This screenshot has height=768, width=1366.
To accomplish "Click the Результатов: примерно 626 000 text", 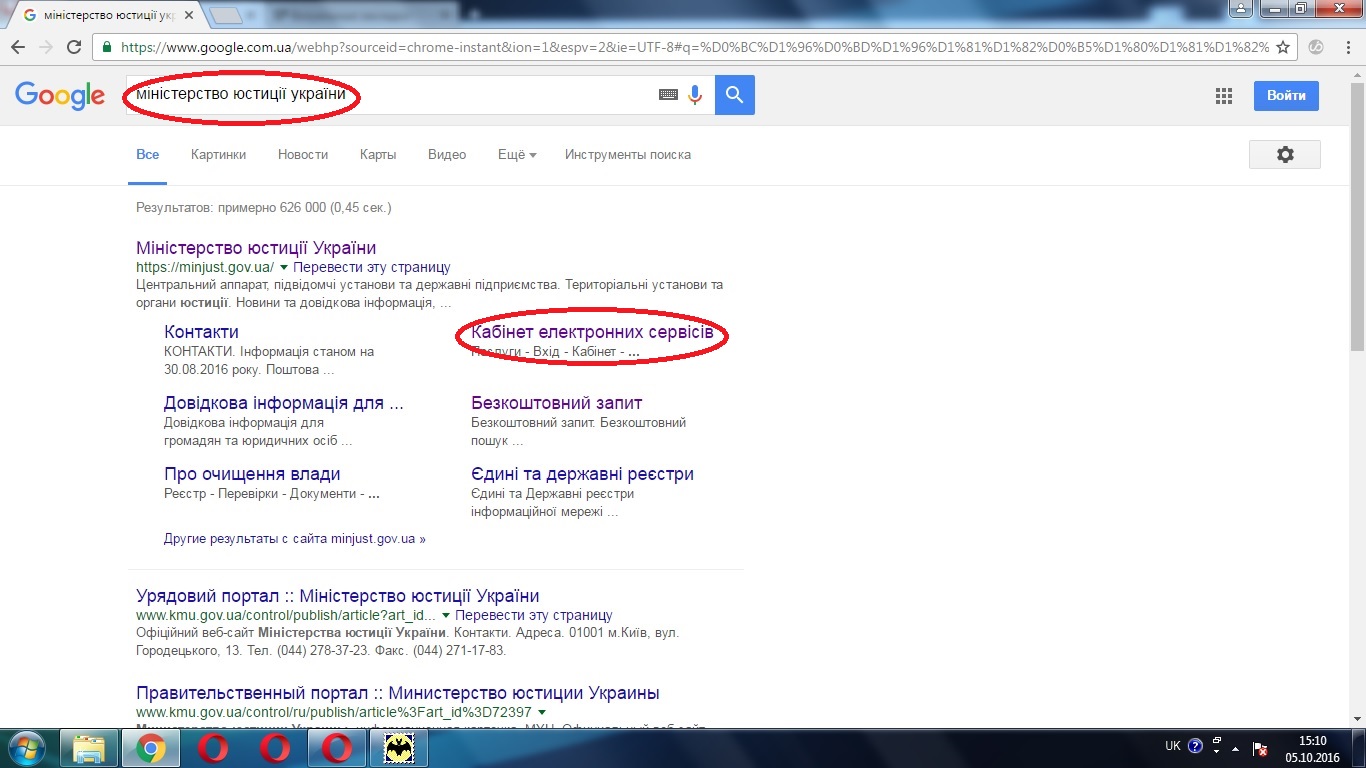I will click(264, 208).
